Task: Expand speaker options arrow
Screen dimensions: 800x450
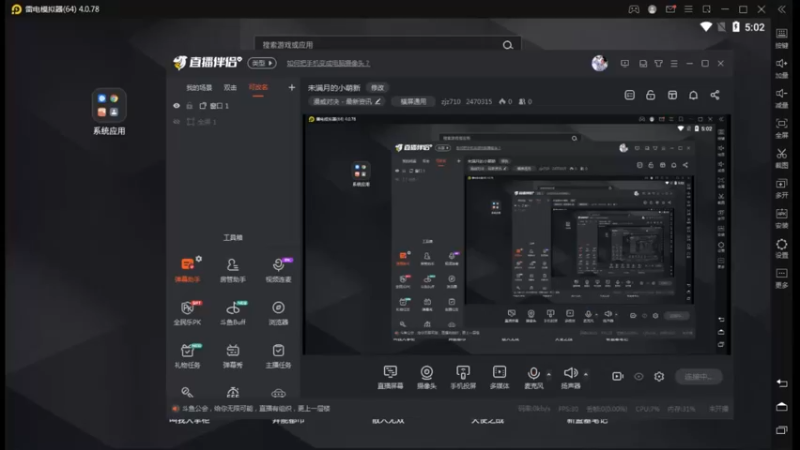Action: point(586,374)
